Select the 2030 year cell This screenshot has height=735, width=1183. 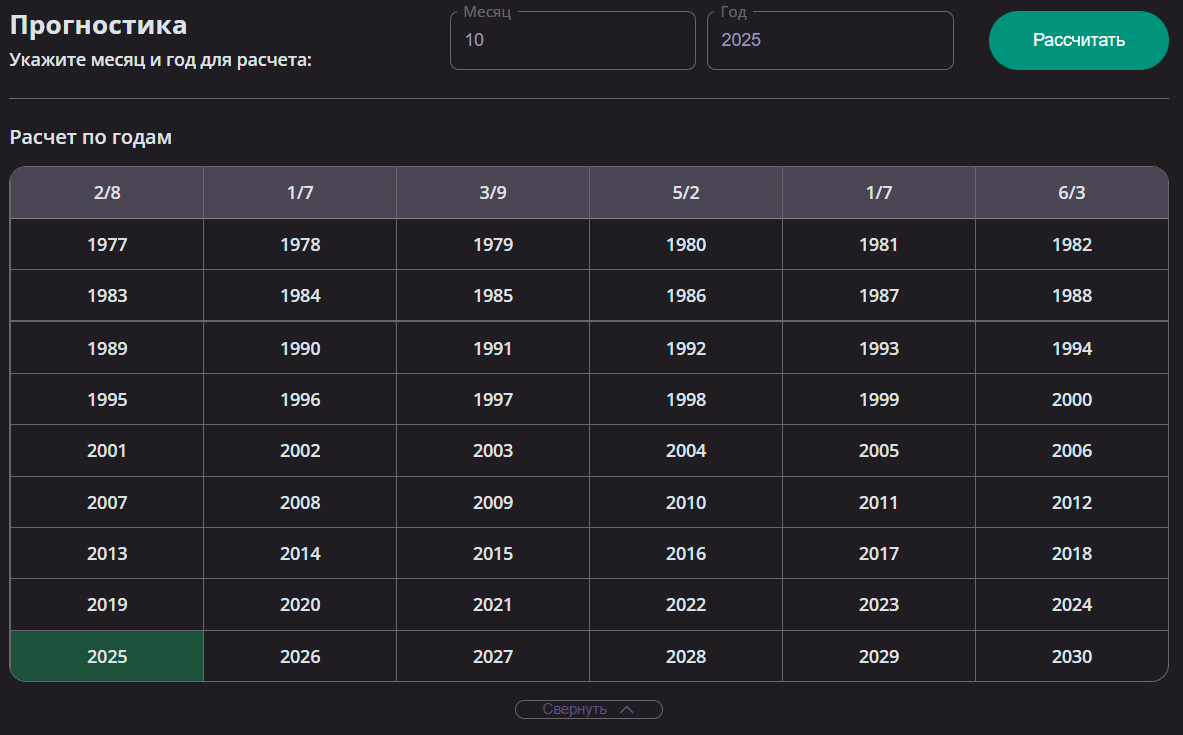click(1072, 656)
